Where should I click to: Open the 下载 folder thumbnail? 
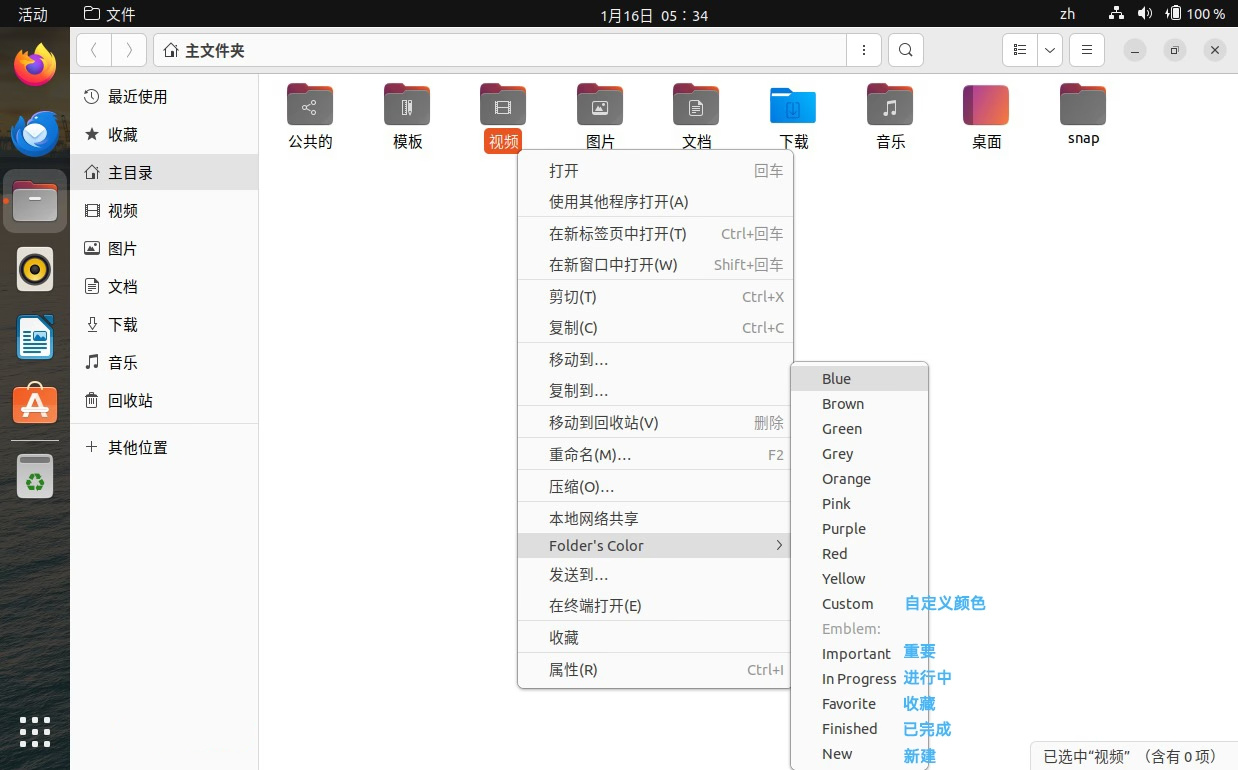click(793, 105)
